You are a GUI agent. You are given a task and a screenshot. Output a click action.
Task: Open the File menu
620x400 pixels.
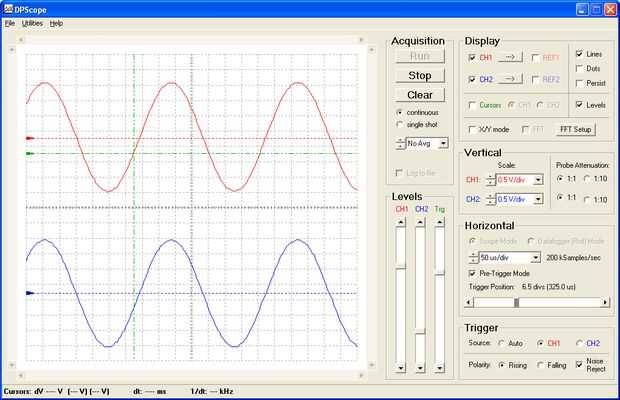click(9, 23)
